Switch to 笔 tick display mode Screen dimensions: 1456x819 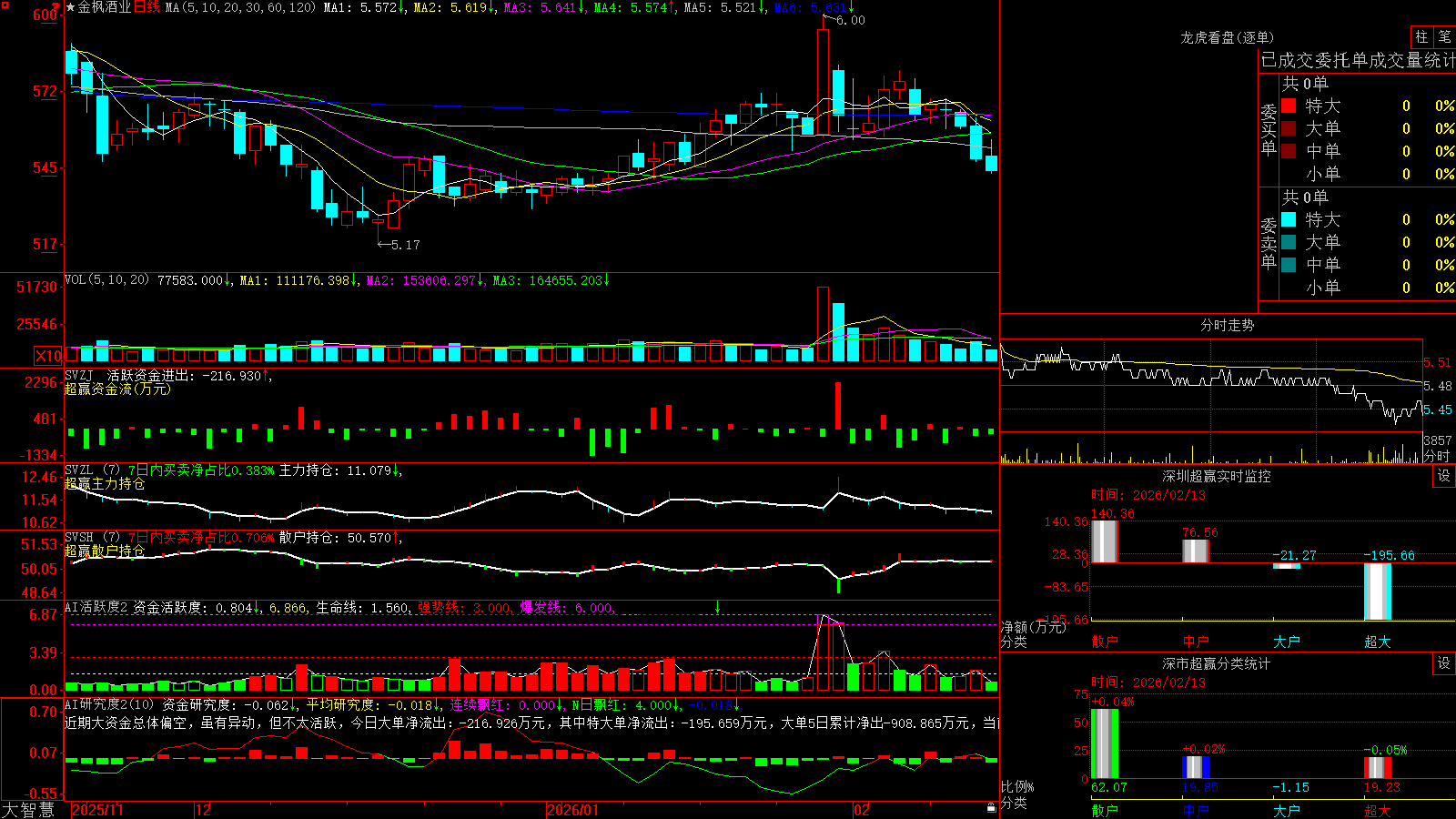(1444, 36)
